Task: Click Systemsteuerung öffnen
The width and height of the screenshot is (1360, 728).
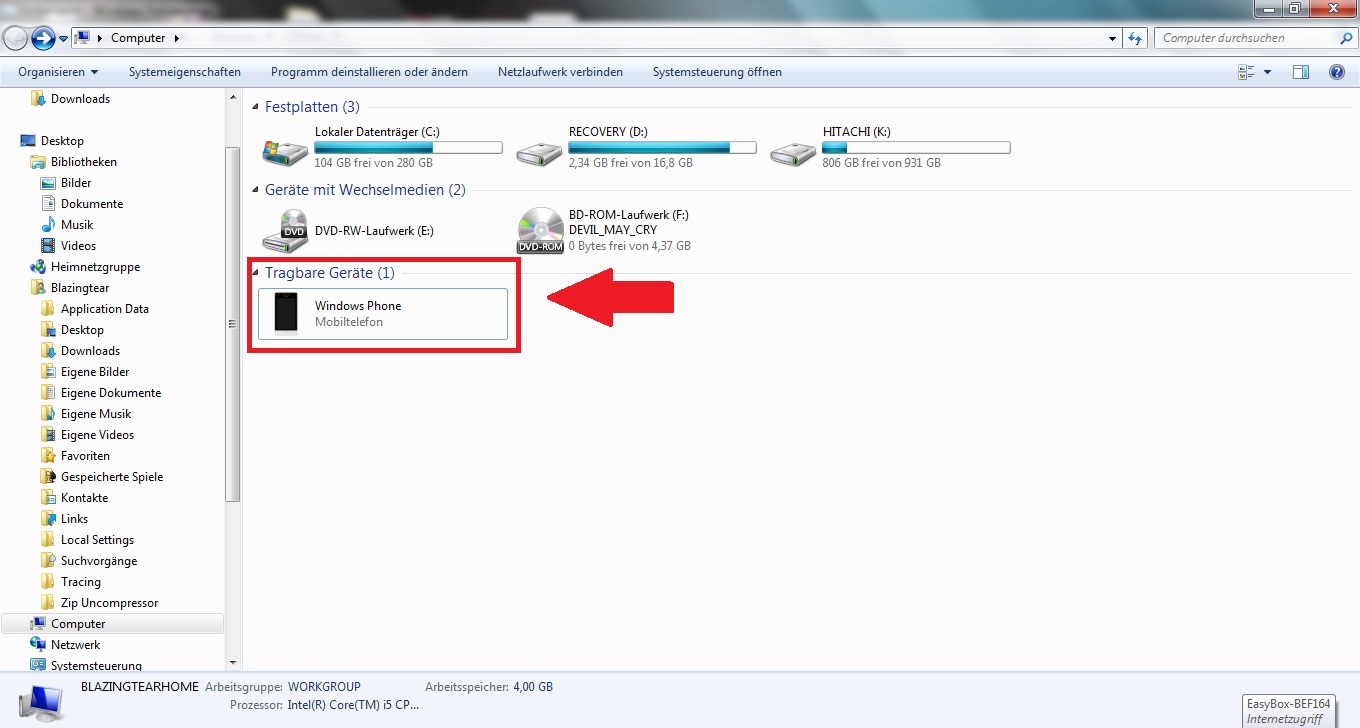Action: coord(717,72)
